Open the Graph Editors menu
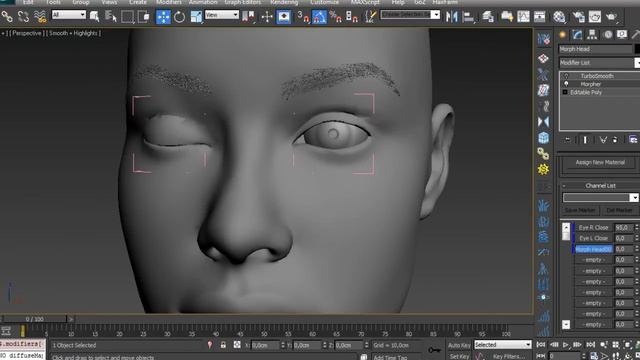640x360 pixels. 243,2
